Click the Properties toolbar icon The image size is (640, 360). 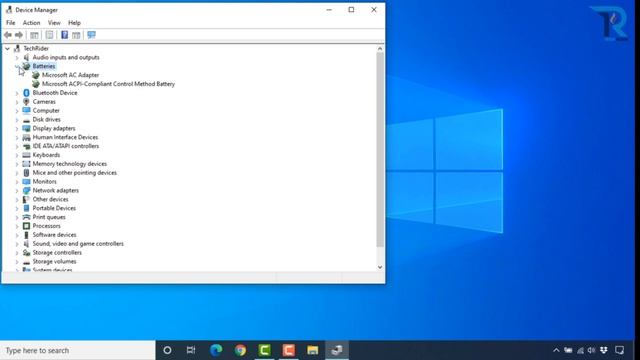click(49, 35)
